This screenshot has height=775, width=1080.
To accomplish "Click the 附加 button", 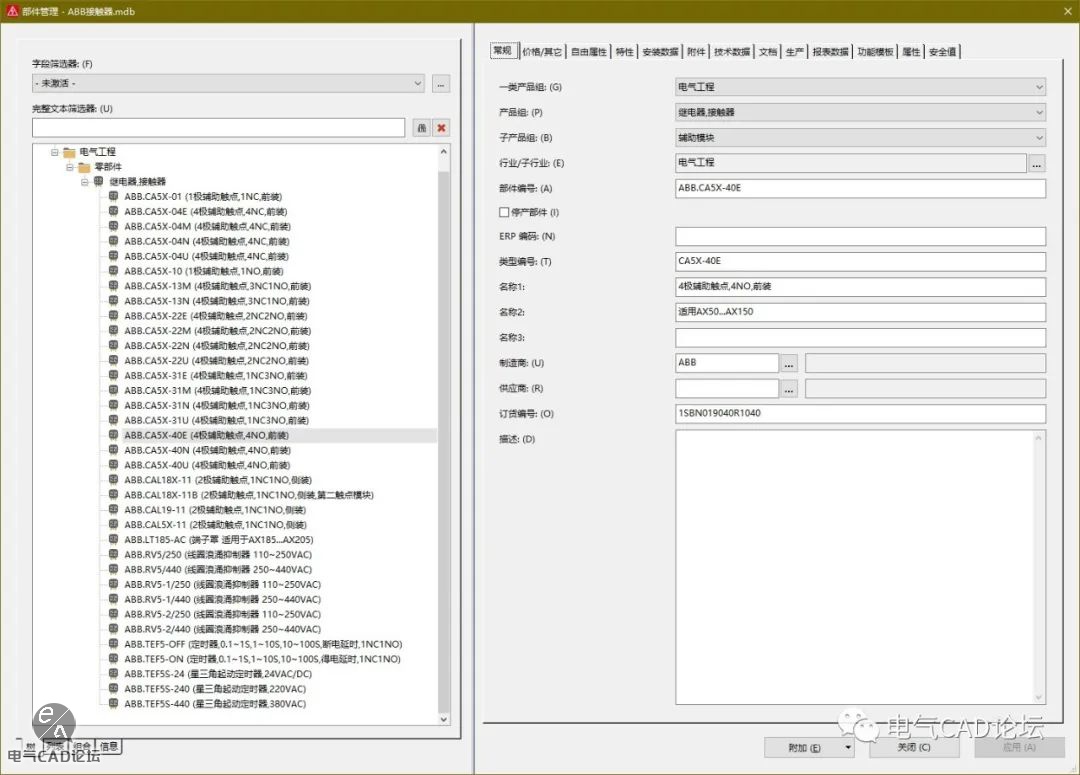I will 804,747.
